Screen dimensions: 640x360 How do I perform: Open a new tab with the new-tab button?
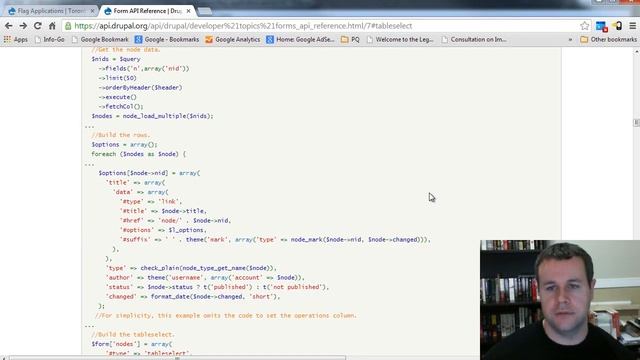pyautogui.click(x=204, y=11)
